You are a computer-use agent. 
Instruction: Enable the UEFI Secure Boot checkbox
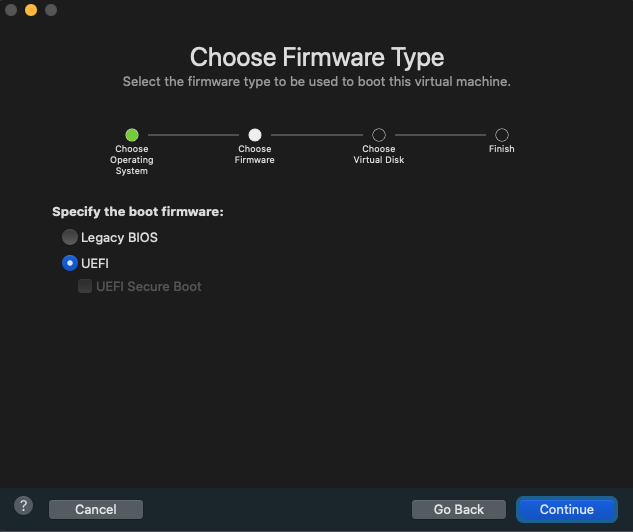85,287
